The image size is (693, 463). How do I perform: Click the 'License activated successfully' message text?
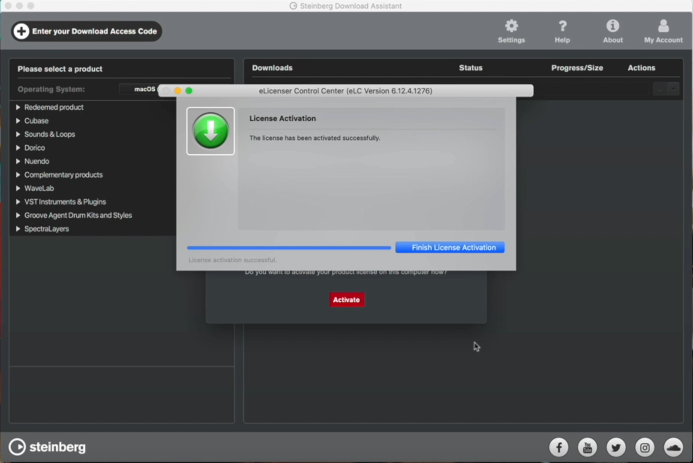click(315, 138)
